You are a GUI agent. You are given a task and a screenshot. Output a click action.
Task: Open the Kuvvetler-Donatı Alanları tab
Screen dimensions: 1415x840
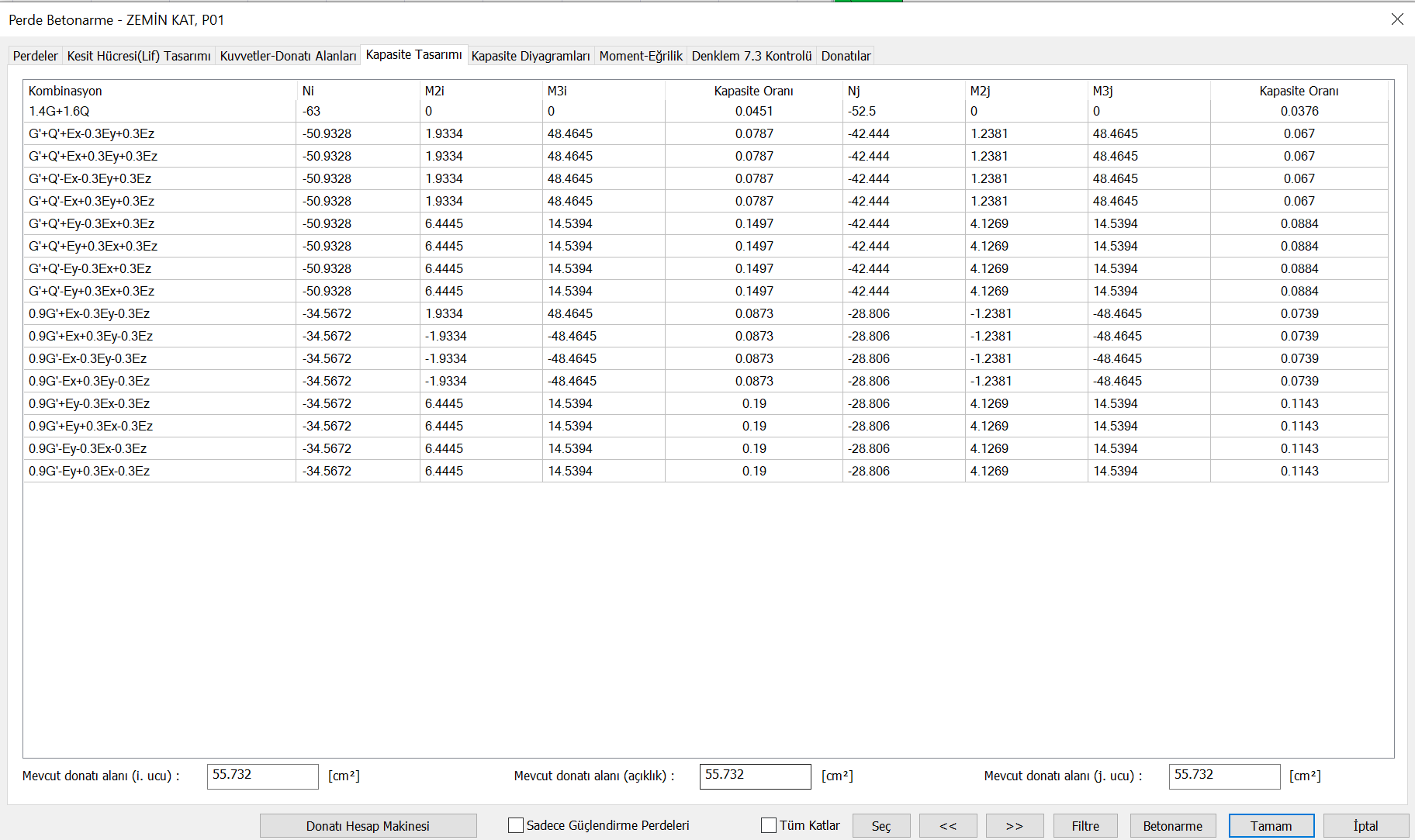(x=288, y=56)
